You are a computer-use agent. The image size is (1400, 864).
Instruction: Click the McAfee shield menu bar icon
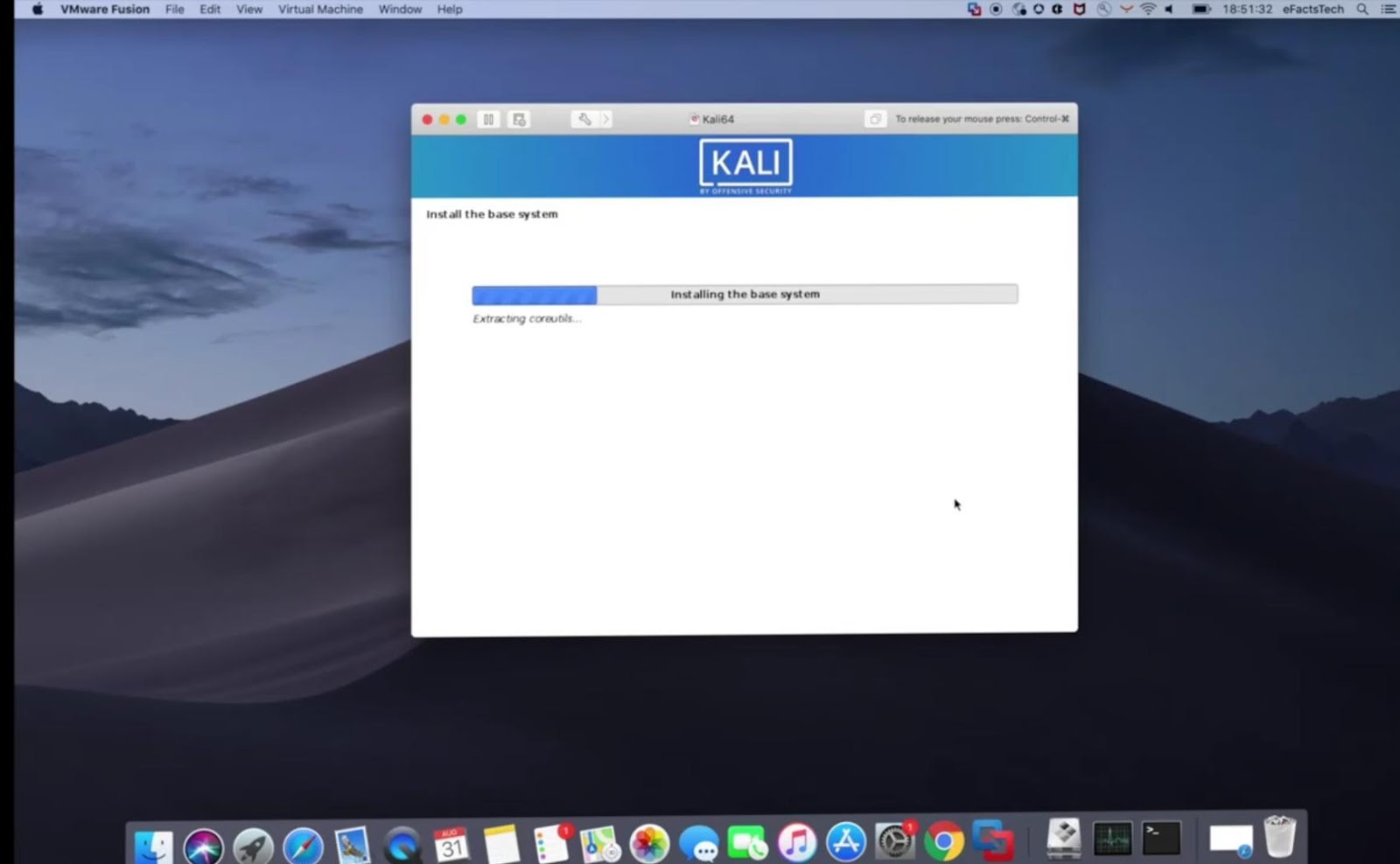pyautogui.click(x=1080, y=9)
